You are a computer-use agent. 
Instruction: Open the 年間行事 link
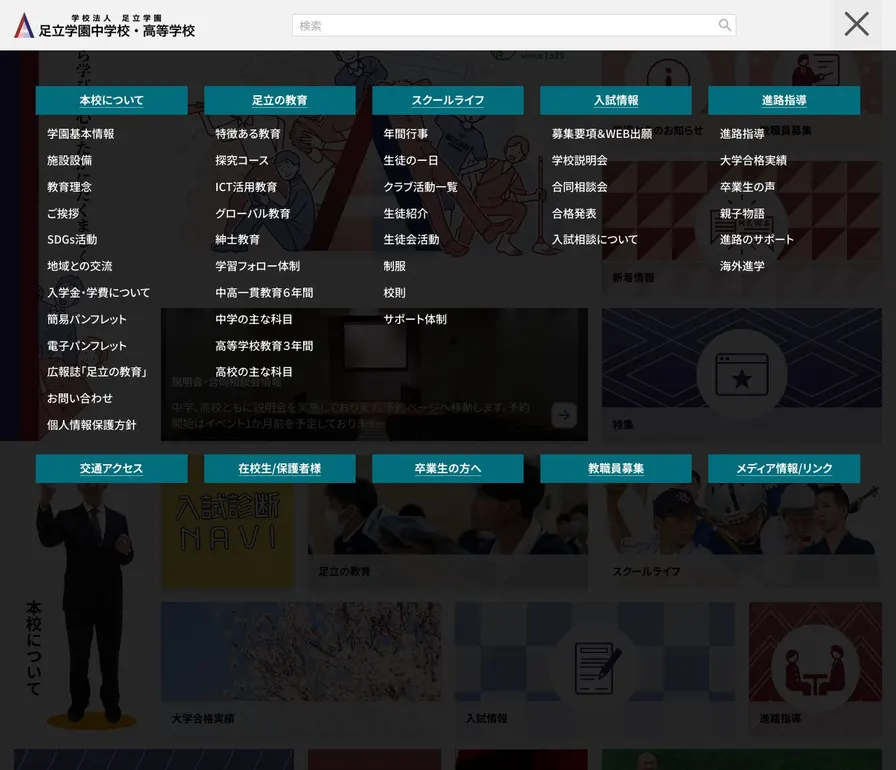pyautogui.click(x=406, y=134)
